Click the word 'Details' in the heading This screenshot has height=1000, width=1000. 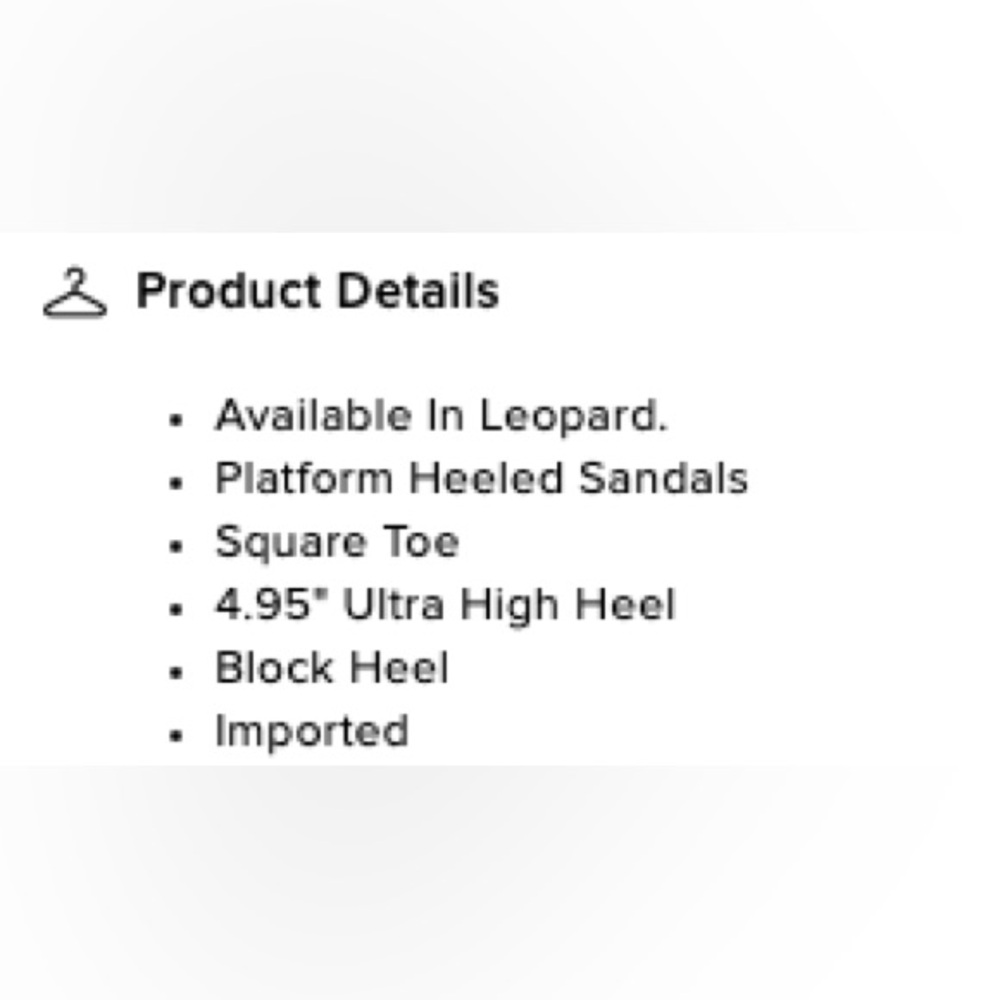418,291
